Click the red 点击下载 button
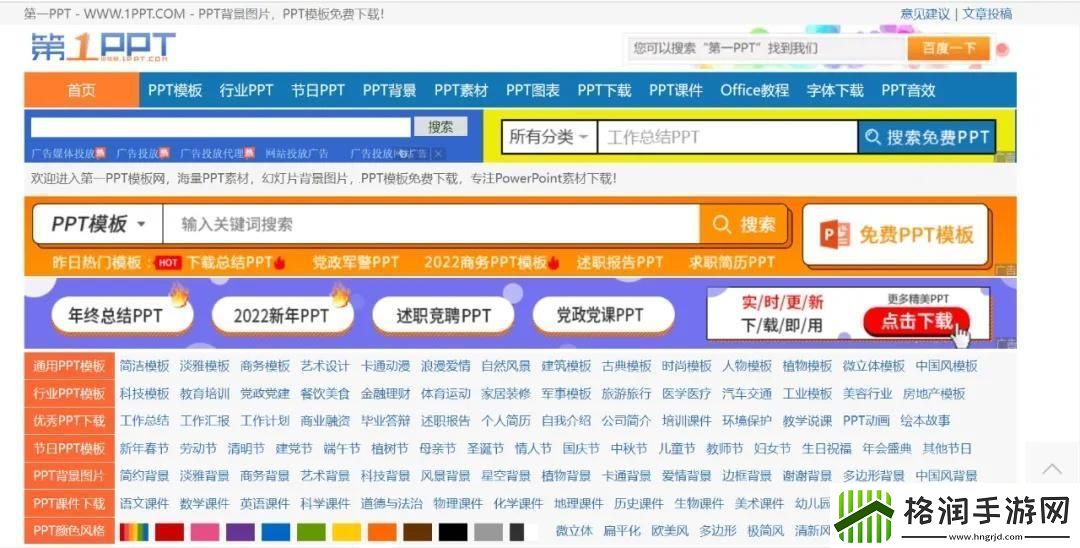1080x548 pixels. (917, 321)
